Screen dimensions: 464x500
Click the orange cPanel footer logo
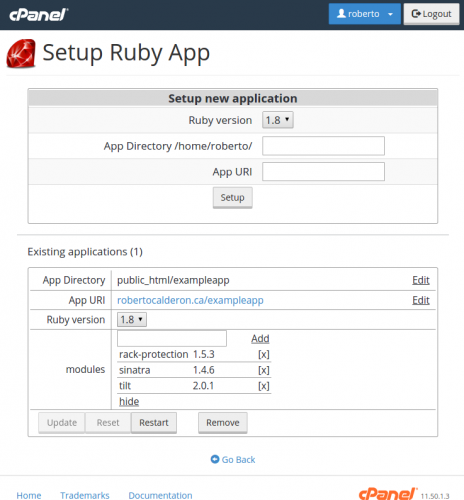[x=388, y=494]
